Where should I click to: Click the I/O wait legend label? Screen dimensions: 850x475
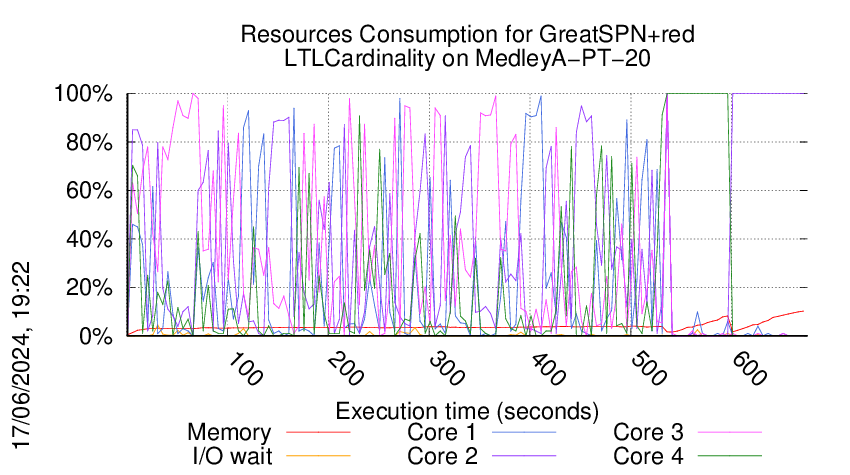(233, 456)
